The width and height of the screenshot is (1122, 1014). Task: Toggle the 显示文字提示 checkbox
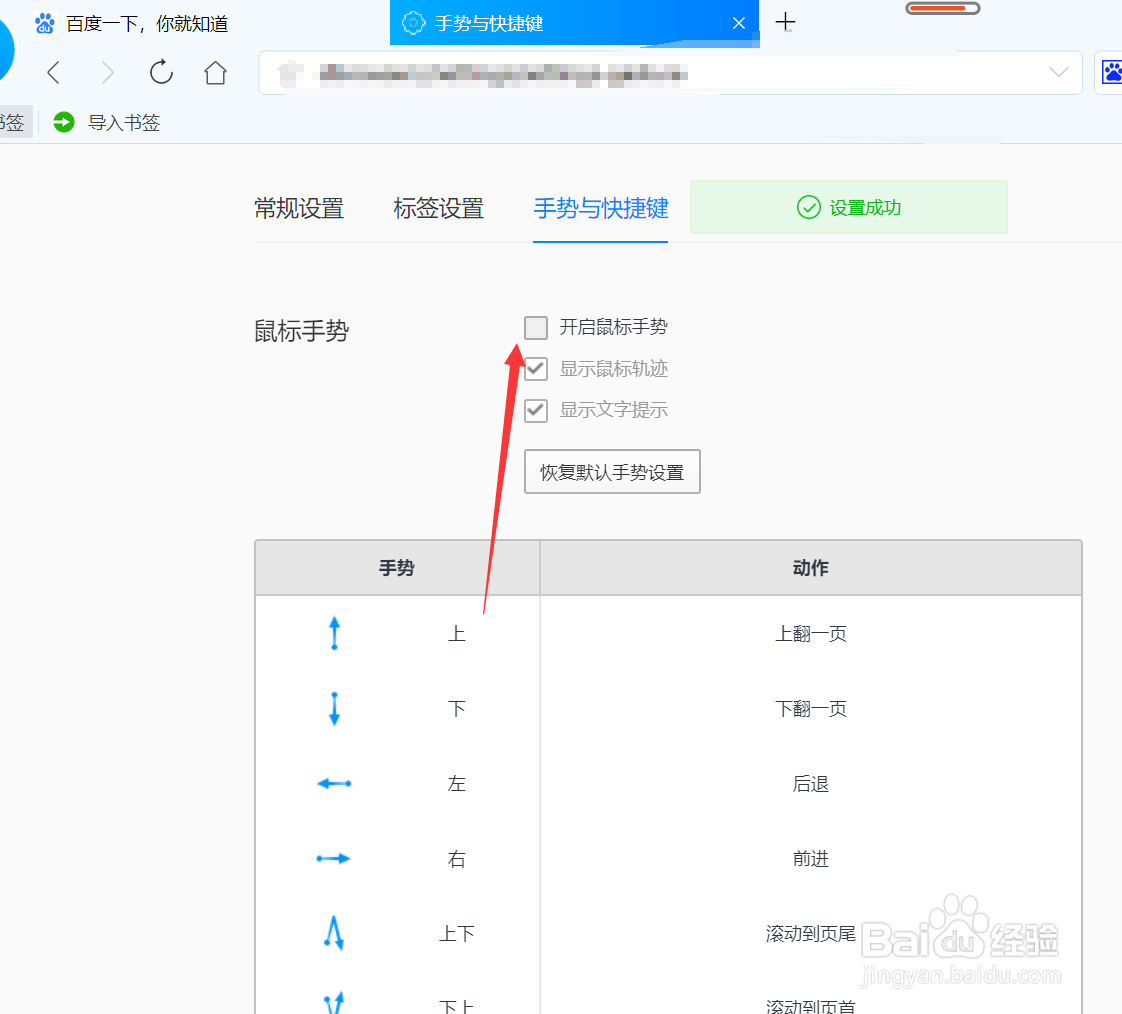[x=536, y=410]
